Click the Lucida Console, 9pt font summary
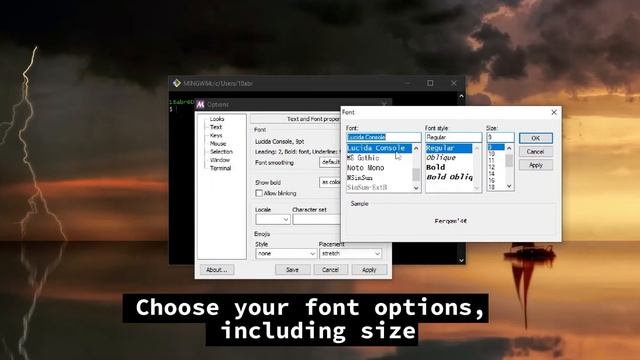The width and height of the screenshot is (640, 360). (x=280, y=142)
